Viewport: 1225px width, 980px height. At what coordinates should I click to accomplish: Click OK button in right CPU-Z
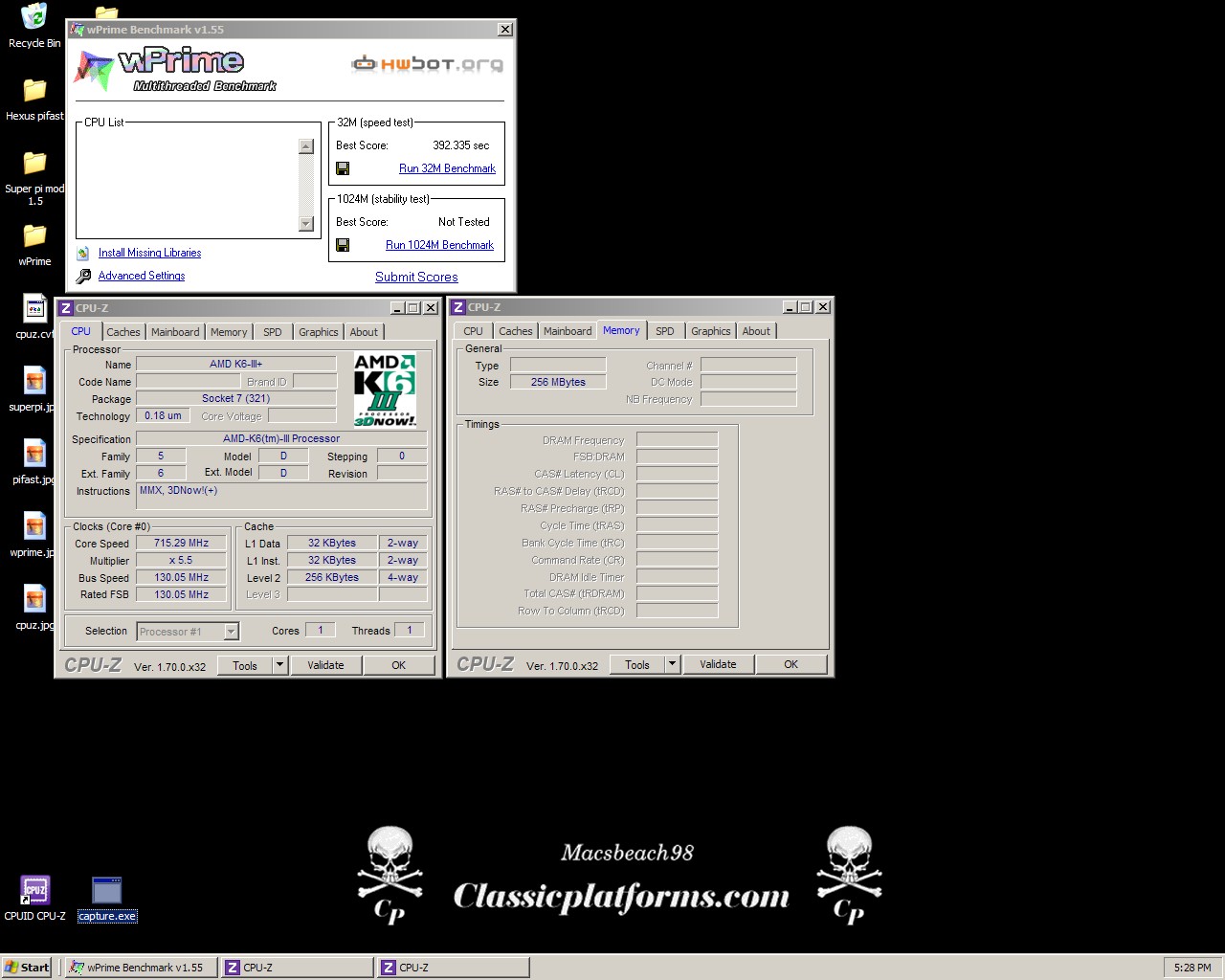(791, 664)
